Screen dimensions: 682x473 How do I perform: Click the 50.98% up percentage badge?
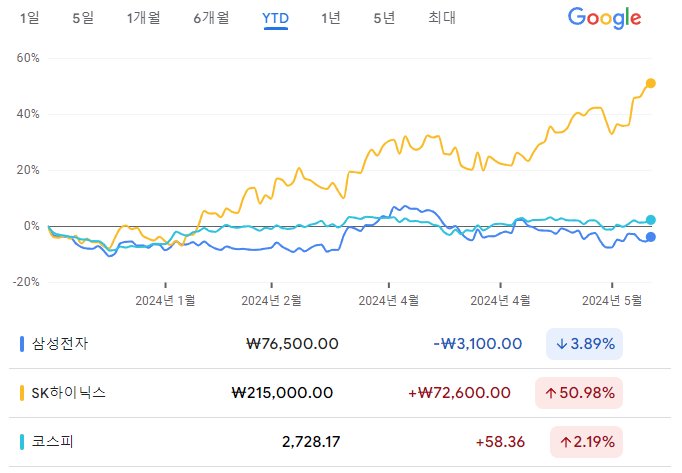pos(579,393)
